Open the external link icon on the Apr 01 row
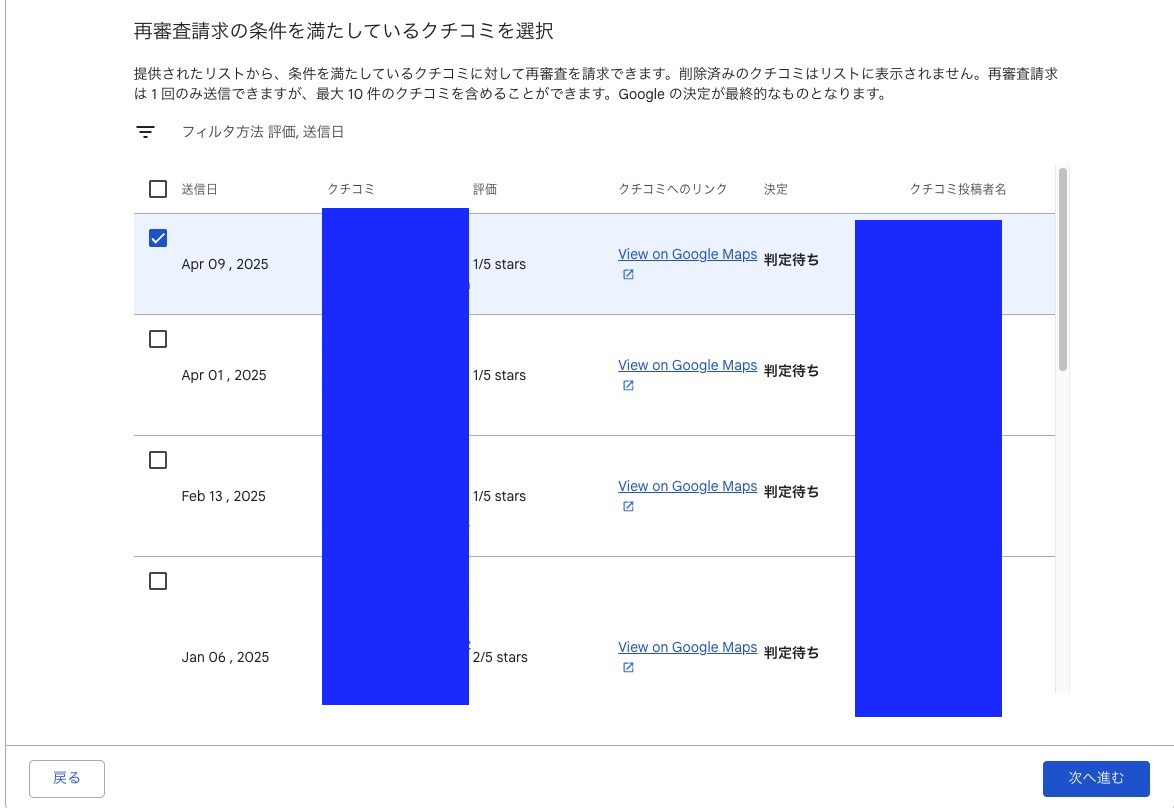The image size is (1174, 808). pos(628,384)
